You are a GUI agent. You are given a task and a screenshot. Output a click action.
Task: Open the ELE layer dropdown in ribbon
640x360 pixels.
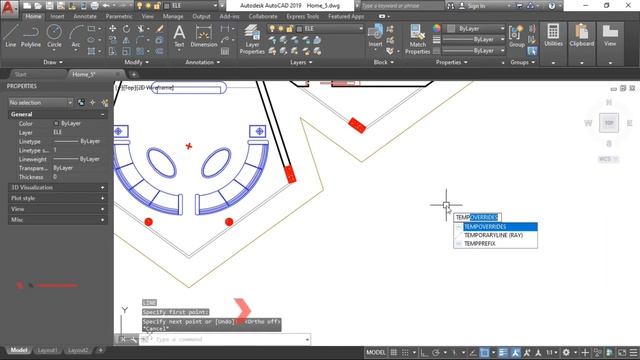[x=315, y=29]
